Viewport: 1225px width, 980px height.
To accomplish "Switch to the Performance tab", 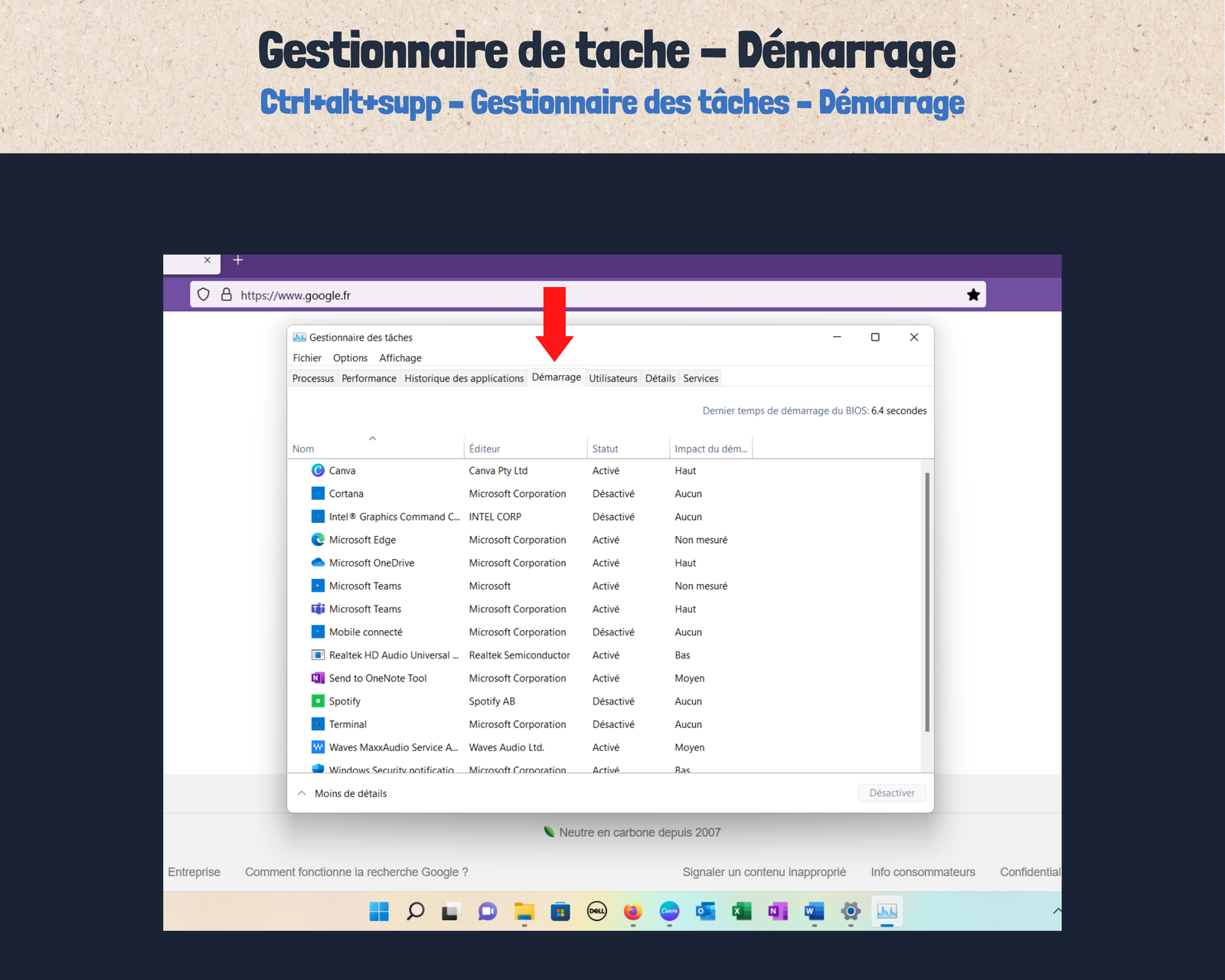I will 369,377.
